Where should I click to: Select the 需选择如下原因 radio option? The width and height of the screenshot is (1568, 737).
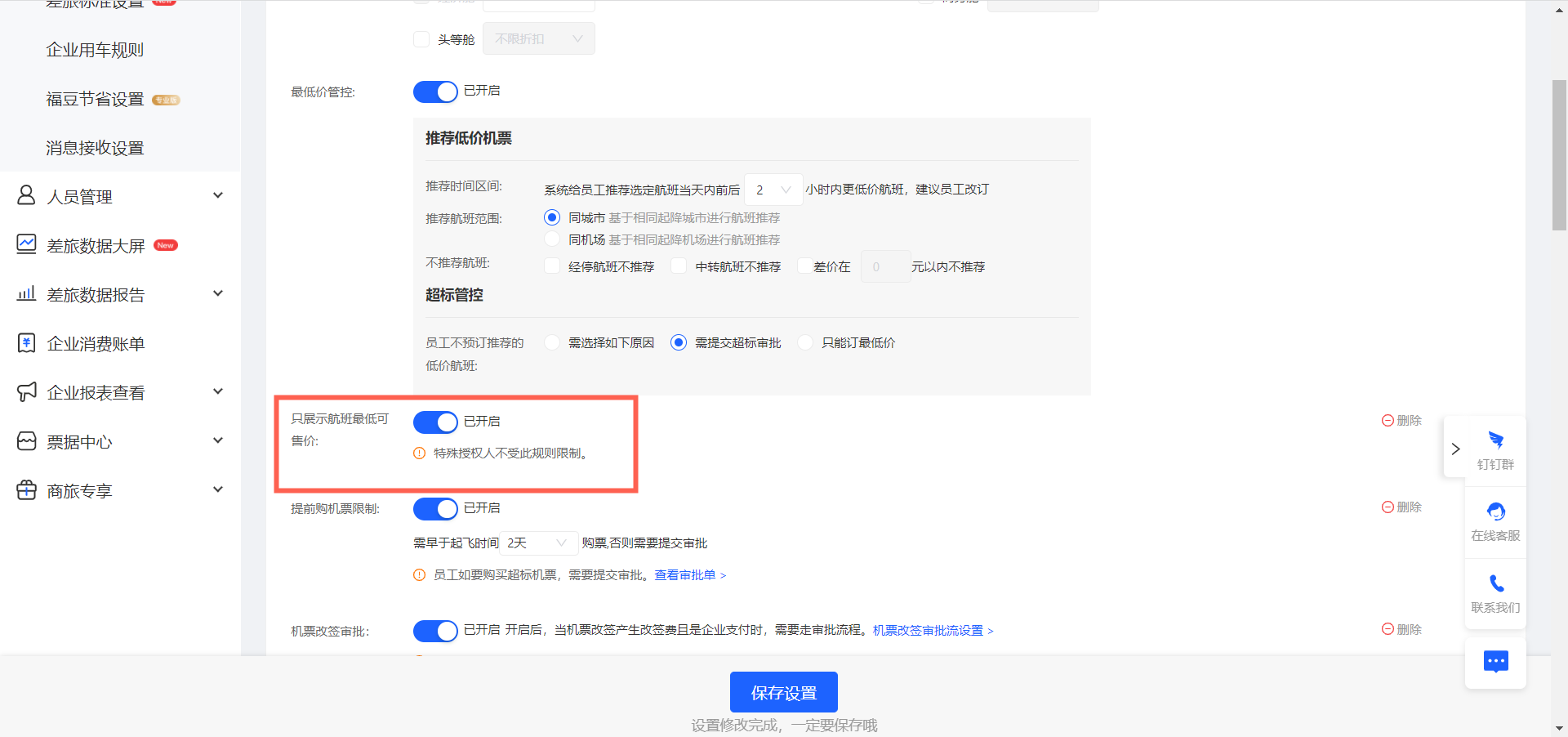click(x=552, y=342)
